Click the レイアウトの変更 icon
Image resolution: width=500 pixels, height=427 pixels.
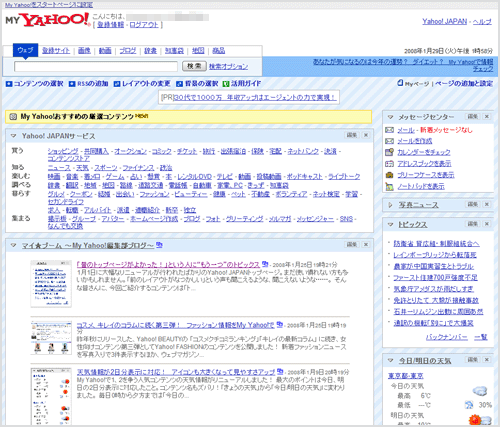pos(117,84)
